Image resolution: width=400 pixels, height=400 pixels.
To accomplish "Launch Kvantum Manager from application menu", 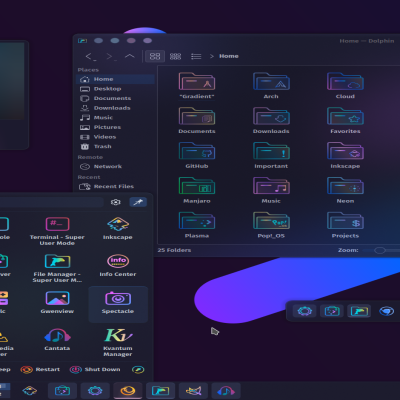I will 118,342.
